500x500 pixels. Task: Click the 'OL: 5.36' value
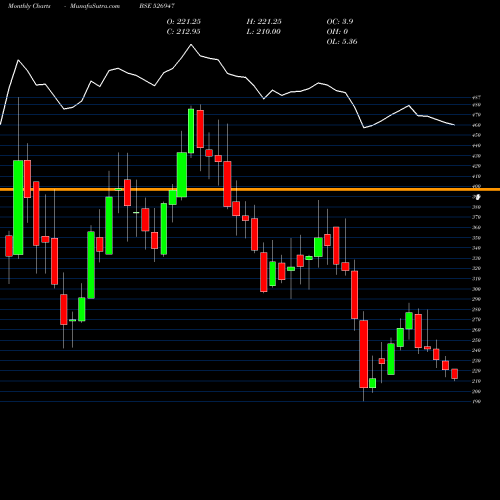342,41
